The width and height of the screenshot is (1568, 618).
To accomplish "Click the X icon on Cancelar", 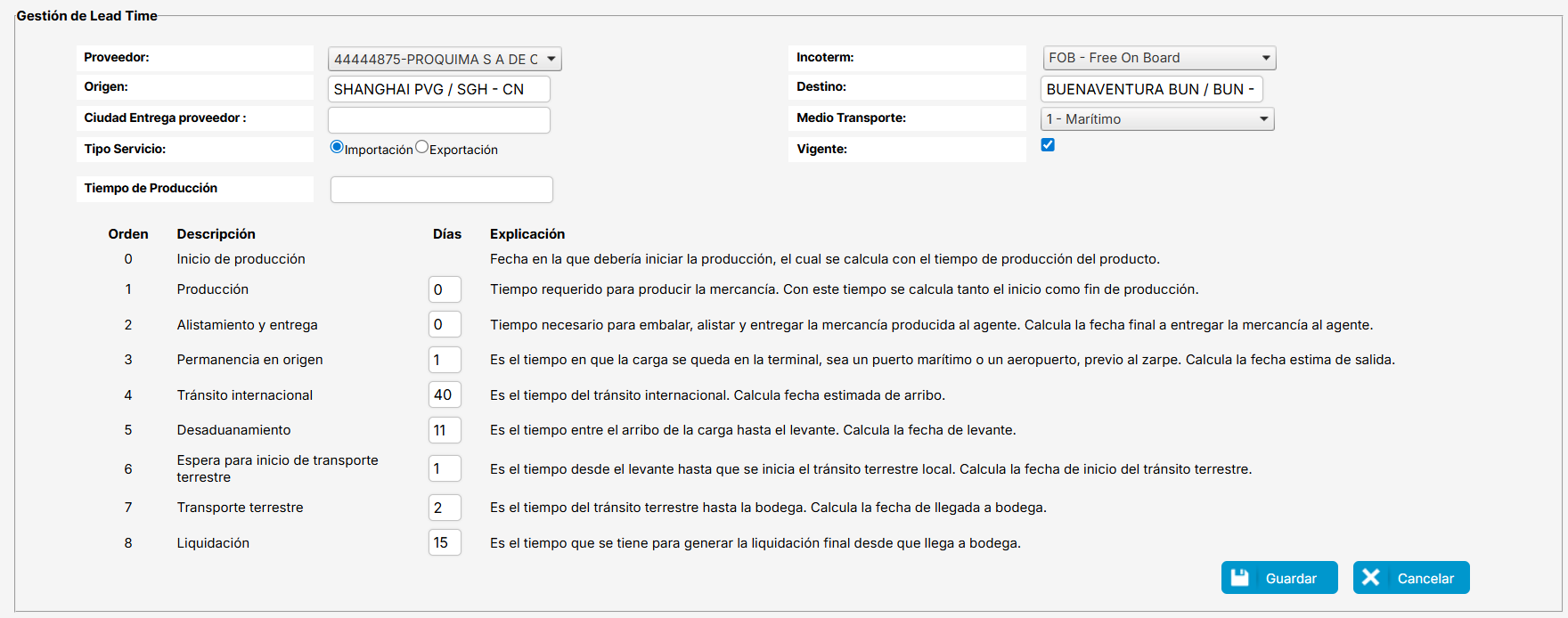I will (1371, 578).
